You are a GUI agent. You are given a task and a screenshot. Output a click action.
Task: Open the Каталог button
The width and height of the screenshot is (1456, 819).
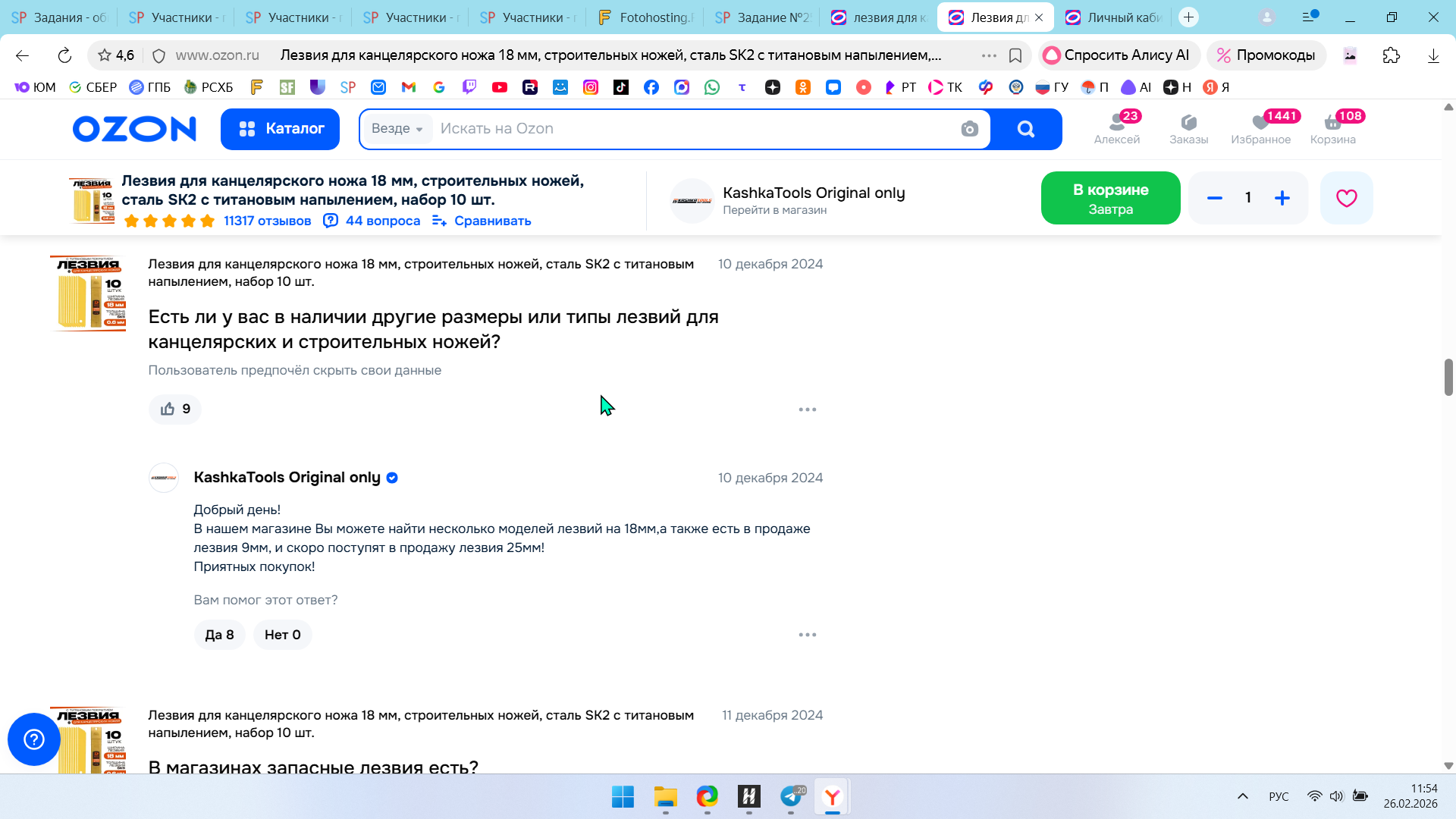(x=280, y=129)
